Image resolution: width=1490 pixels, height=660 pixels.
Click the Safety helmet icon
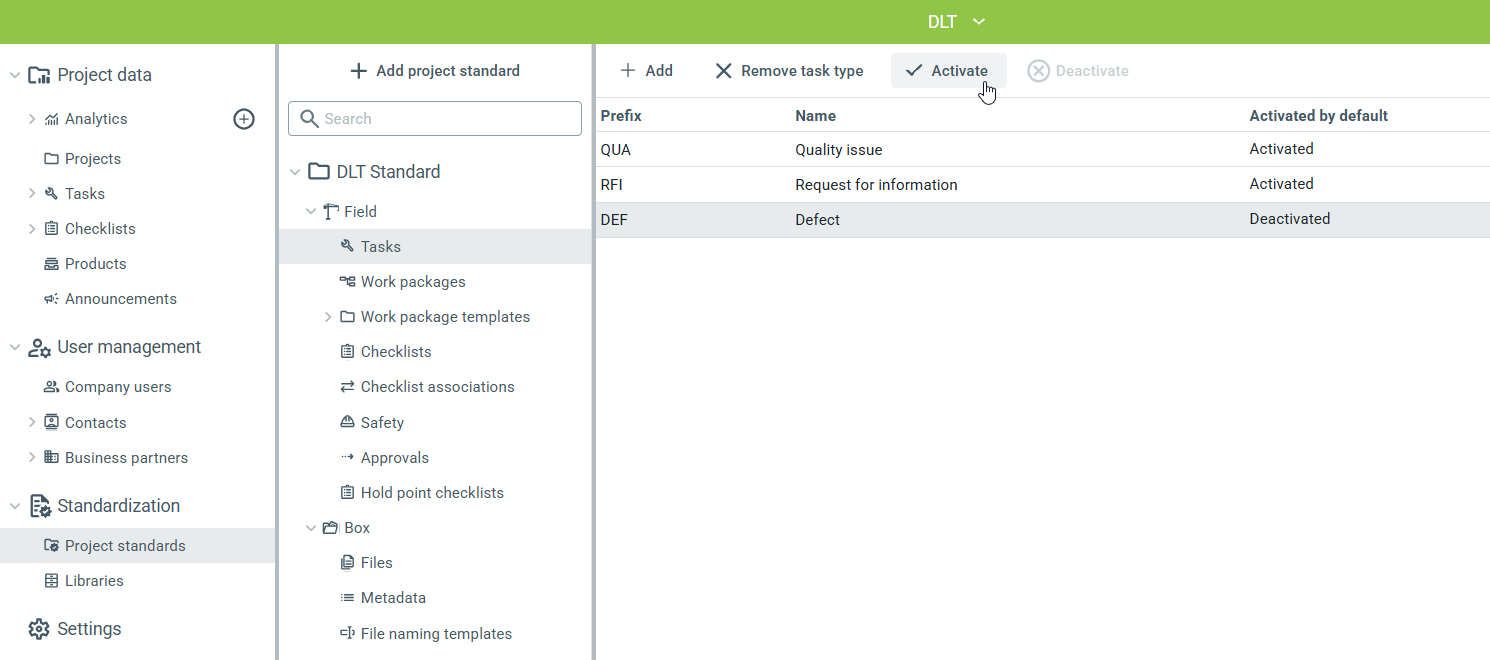point(347,423)
